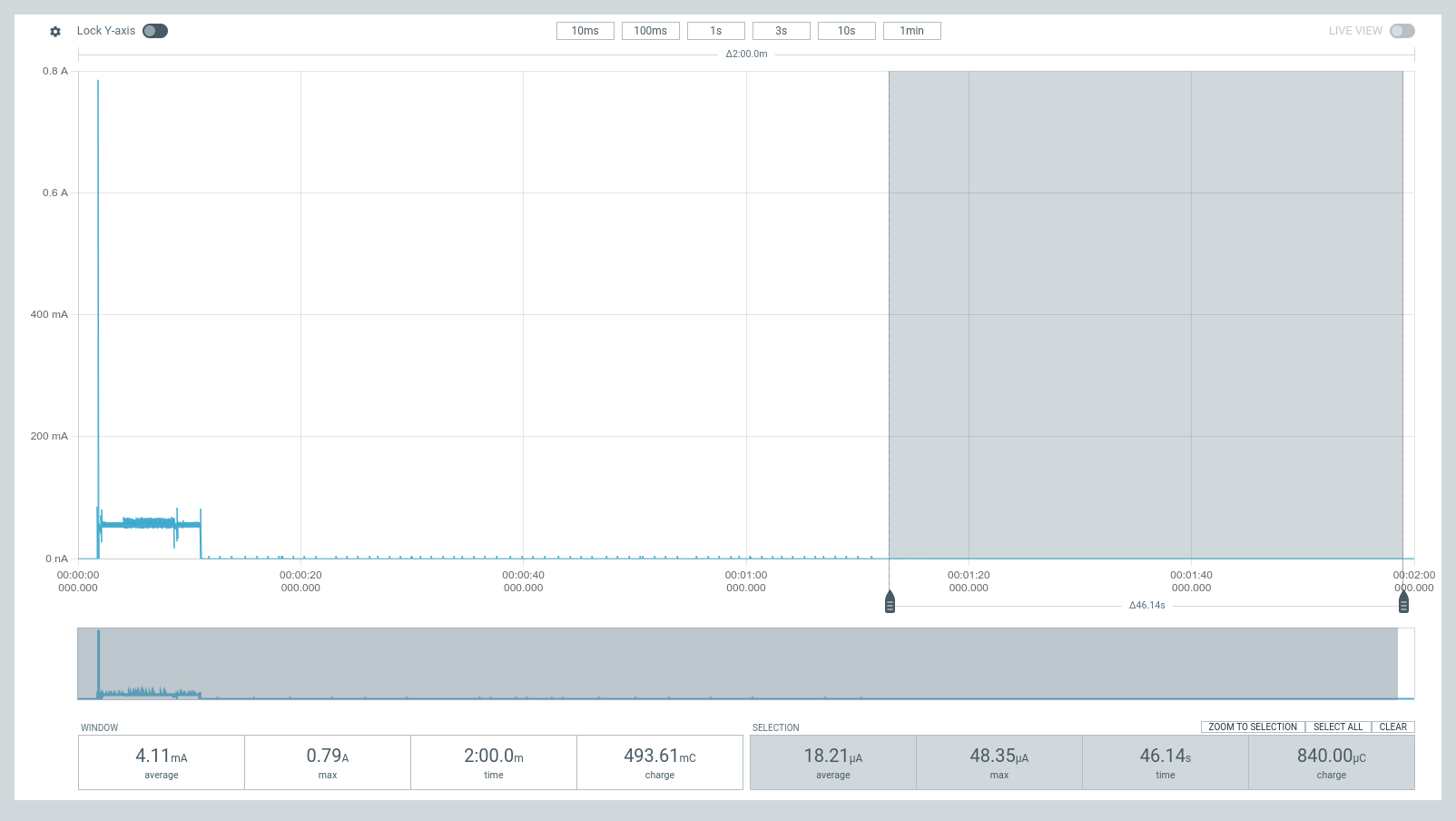Select the 100ms time window preset
1456x821 pixels.
tap(650, 30)
